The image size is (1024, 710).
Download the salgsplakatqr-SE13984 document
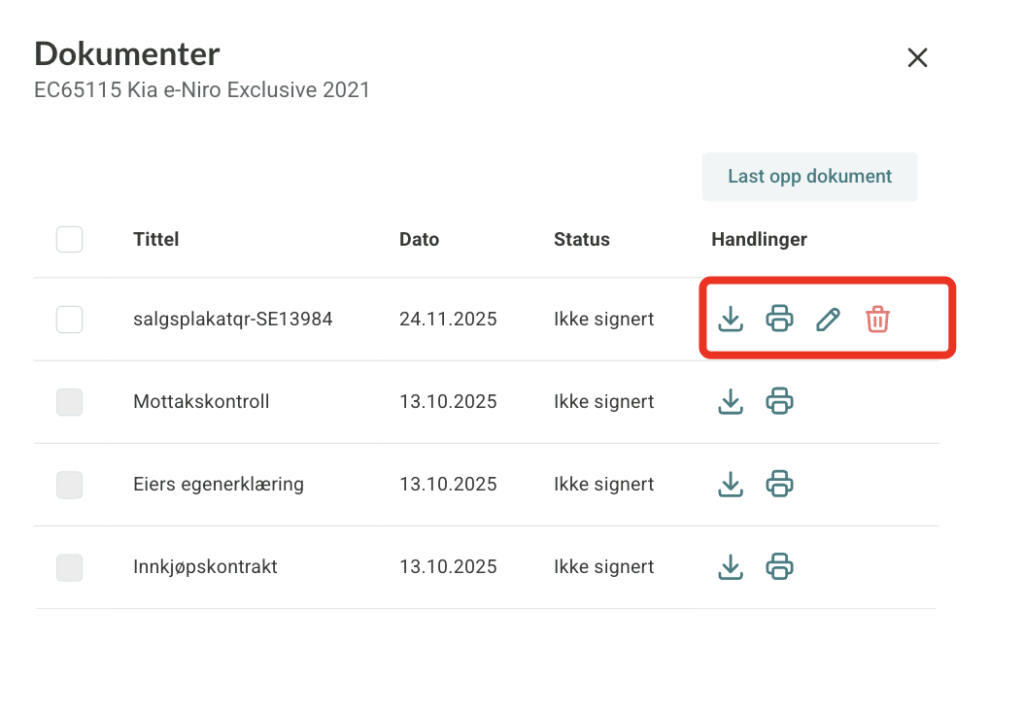[x=731, y=320]
